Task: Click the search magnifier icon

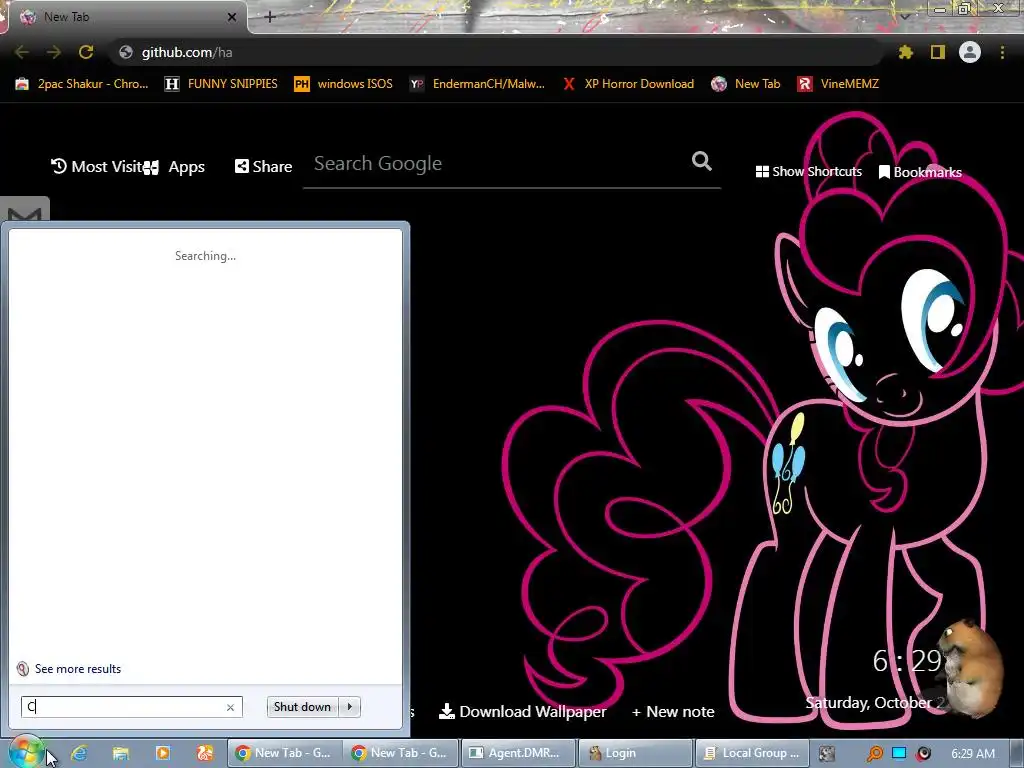Action: pos(702,161)
